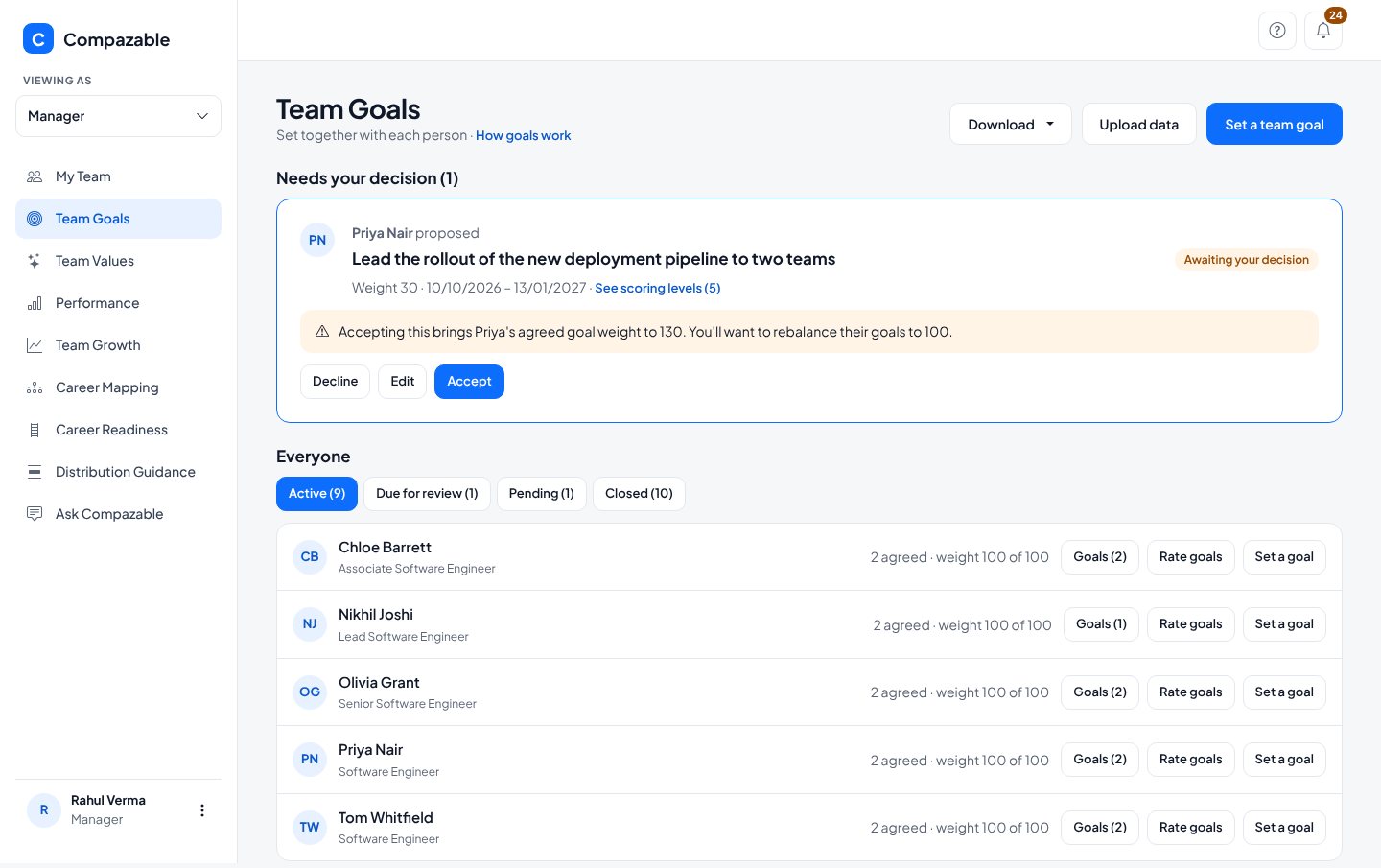This screenshot has height=868, width=1381.
Task: Click the Career Mapping hierarchy icon
Action: (35, 387)
